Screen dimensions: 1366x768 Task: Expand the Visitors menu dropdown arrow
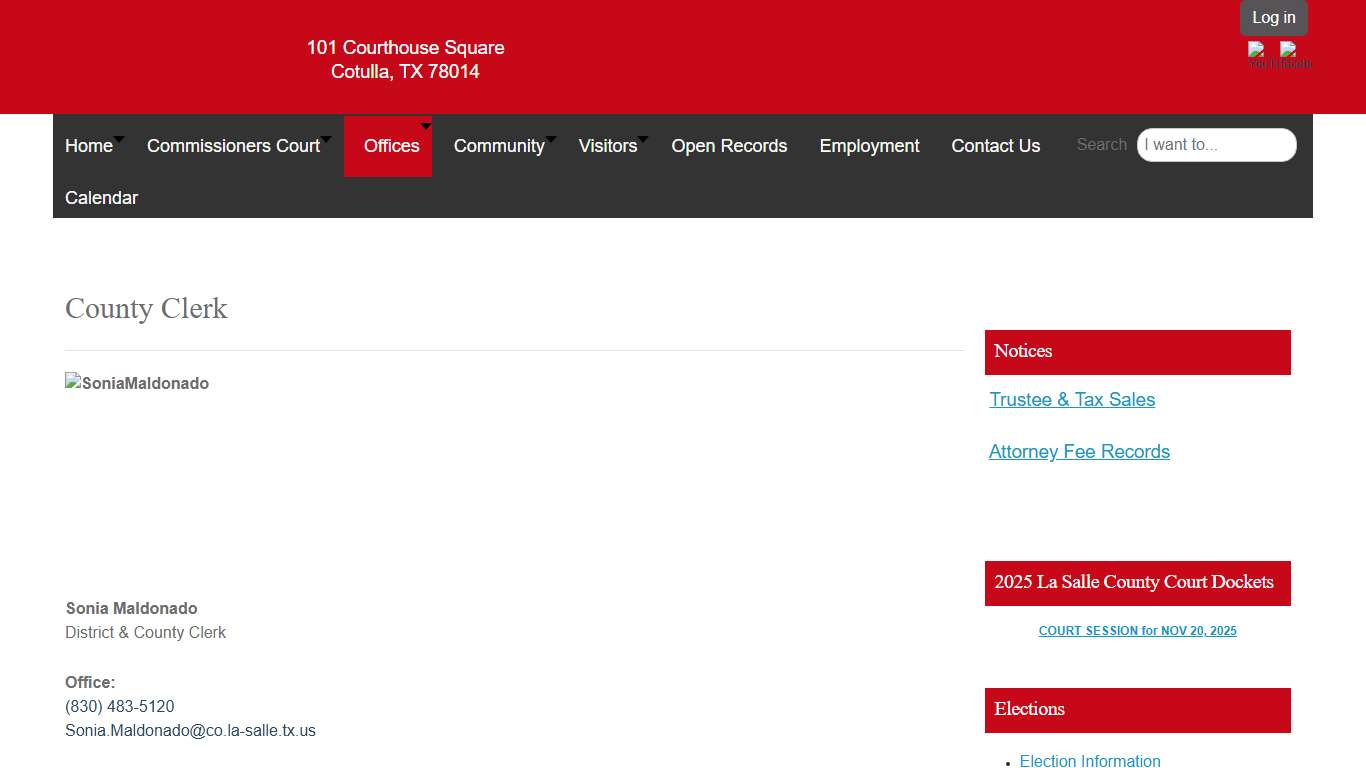point(643,139)
